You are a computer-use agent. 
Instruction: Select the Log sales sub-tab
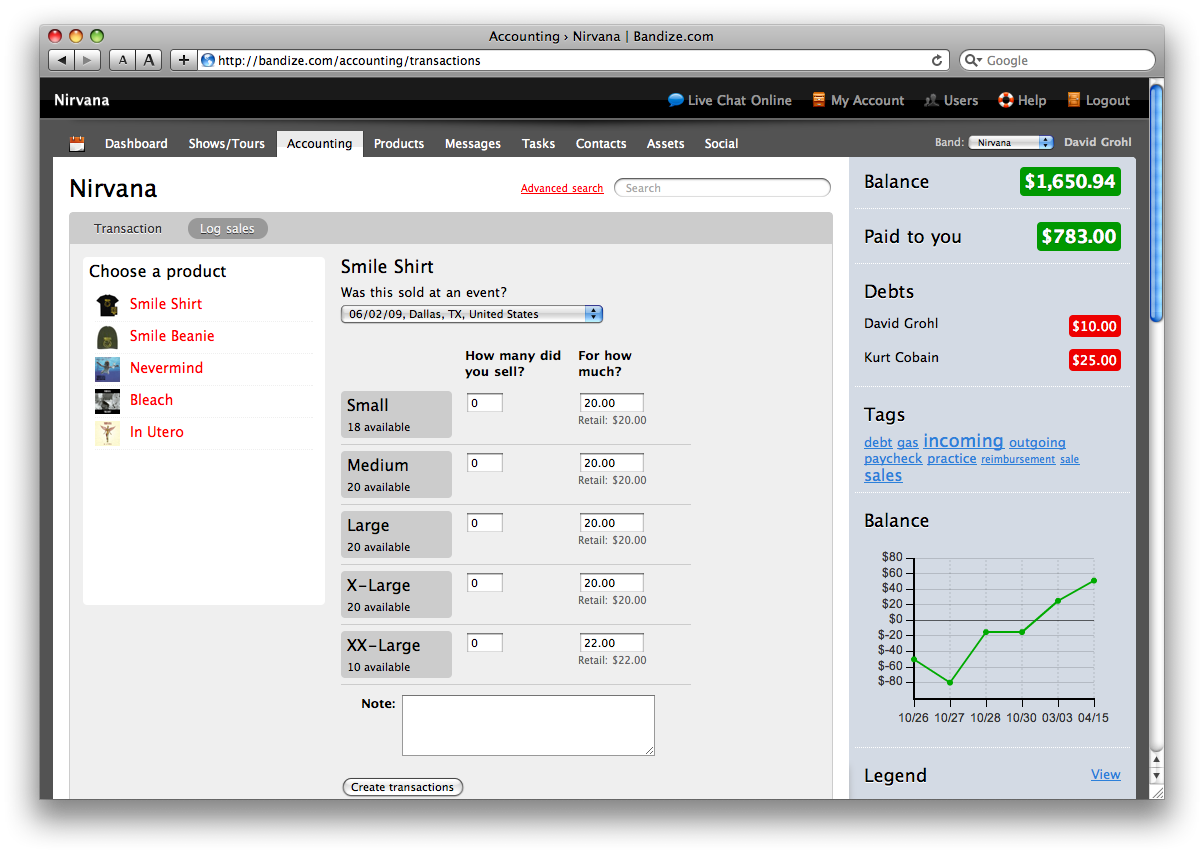tap(227, 229)
